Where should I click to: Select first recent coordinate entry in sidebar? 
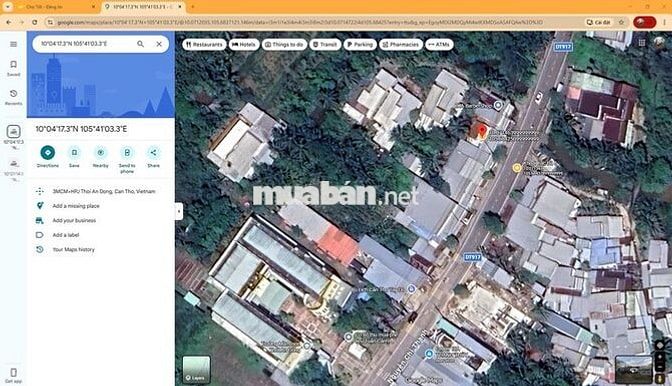pyautogui.click(x=13, y=137)
